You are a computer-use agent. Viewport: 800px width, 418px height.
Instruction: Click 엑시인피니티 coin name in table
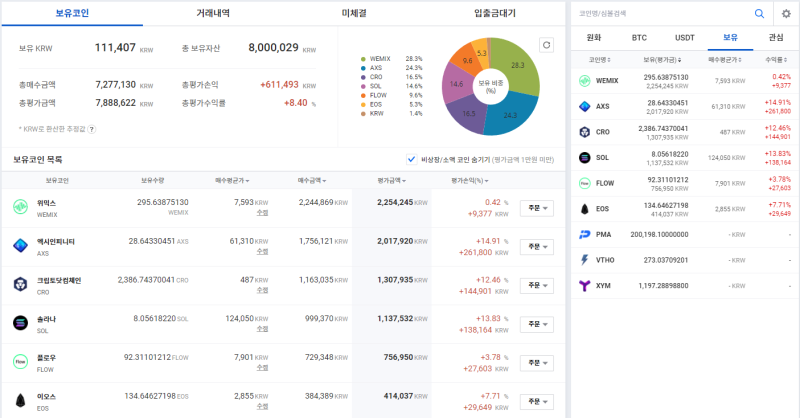click(x=56, y=242)
